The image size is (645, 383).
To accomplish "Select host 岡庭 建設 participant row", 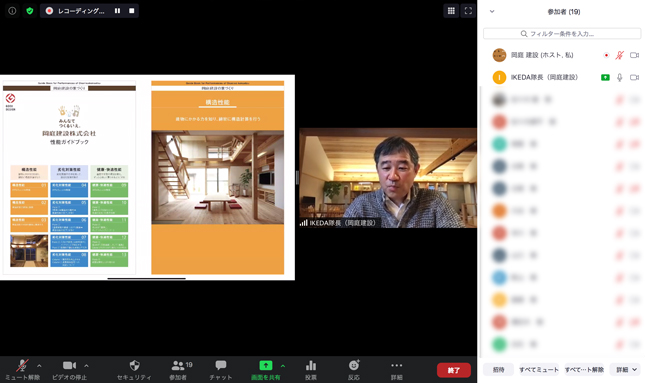I will click(x=562, y=55).
